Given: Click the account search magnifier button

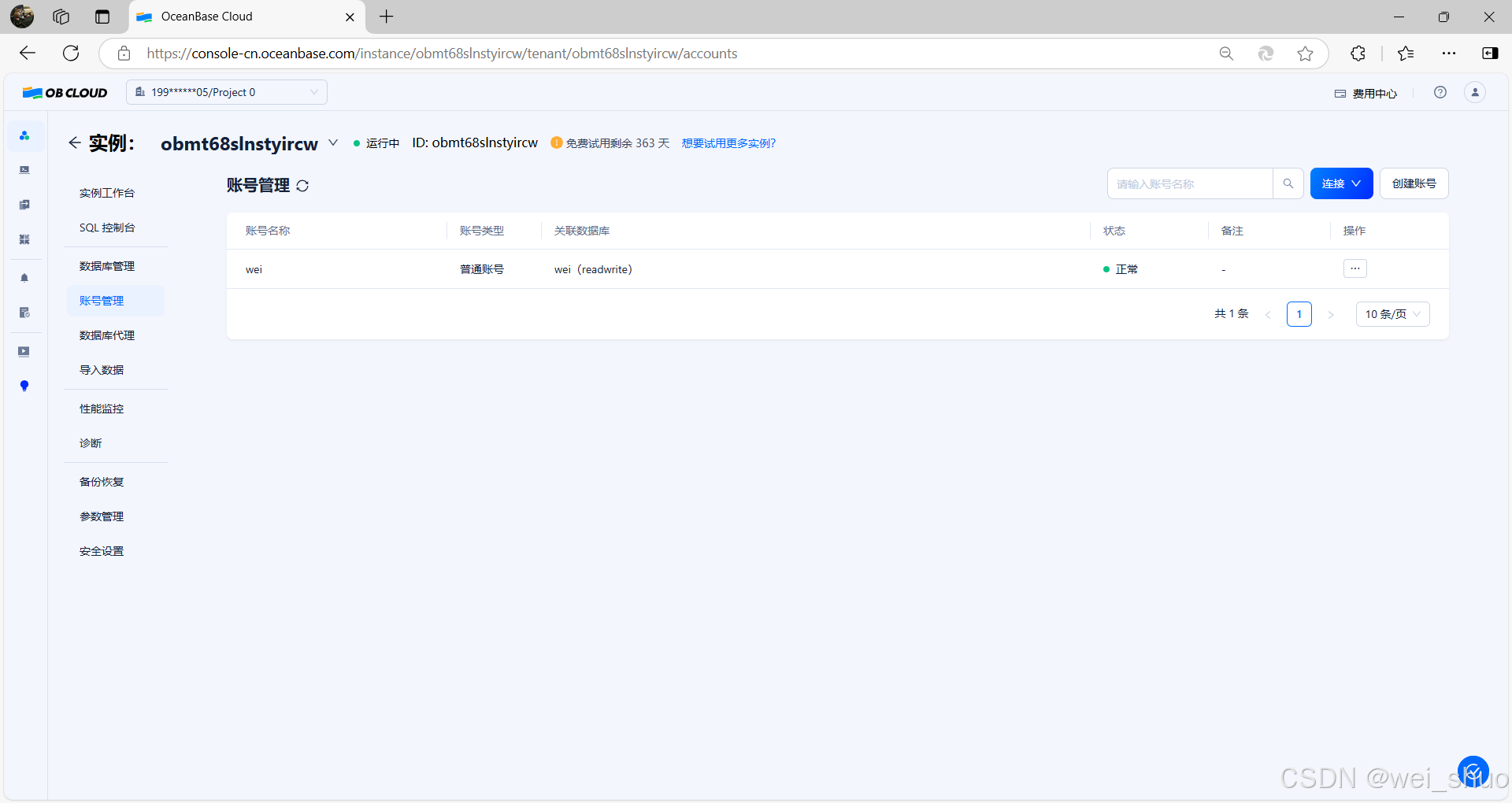Looking at the screenshot, I should pos(1288,183).
